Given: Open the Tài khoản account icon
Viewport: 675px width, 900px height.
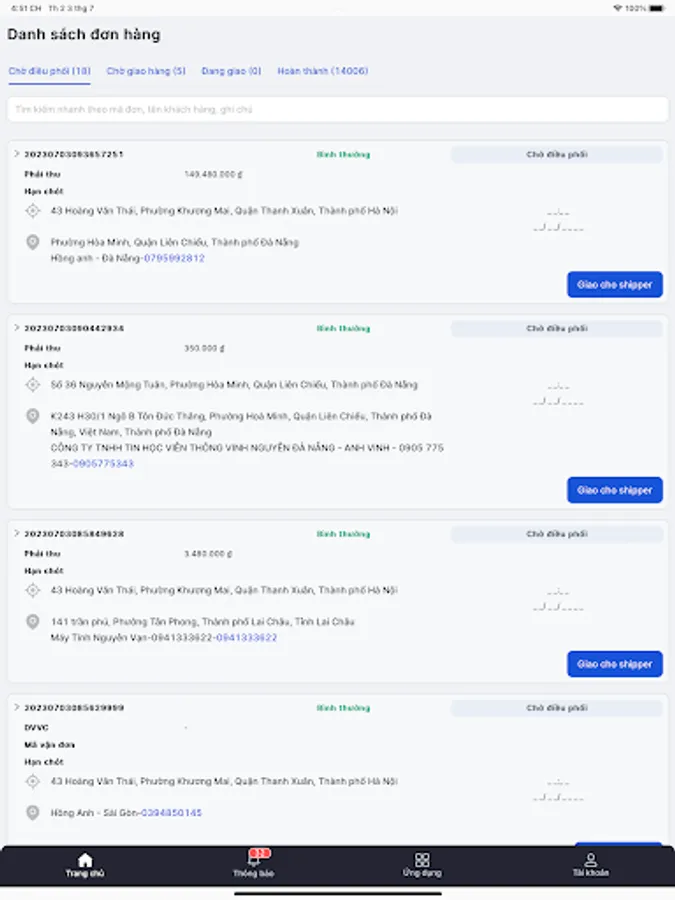Looking at the screenshot, I should pos(590,860).
